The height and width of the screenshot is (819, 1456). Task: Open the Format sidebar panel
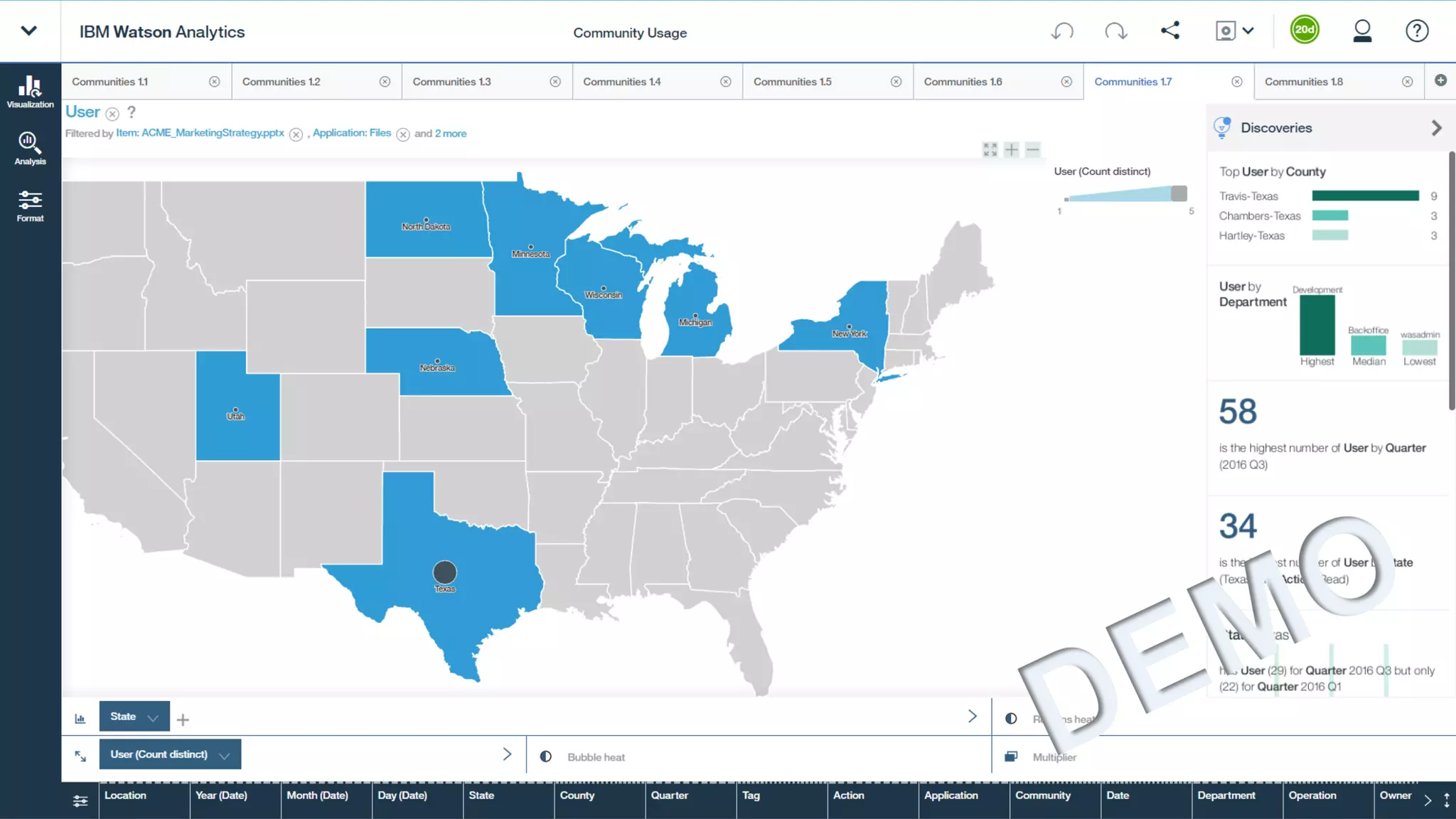pyautogui.click(x=30, y=206)
